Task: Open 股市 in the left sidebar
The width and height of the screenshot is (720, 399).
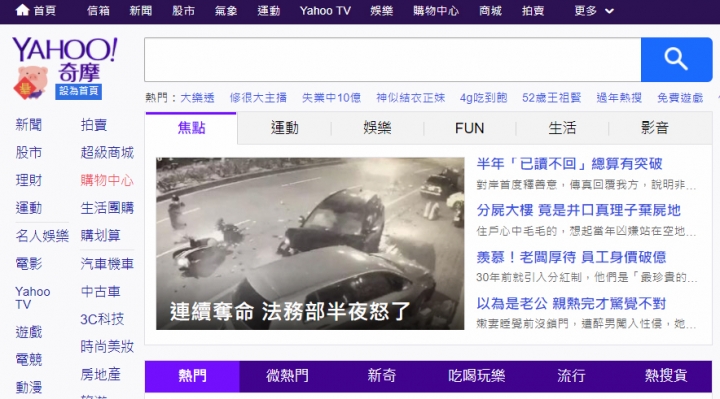Action: click(x=28, y=152)
